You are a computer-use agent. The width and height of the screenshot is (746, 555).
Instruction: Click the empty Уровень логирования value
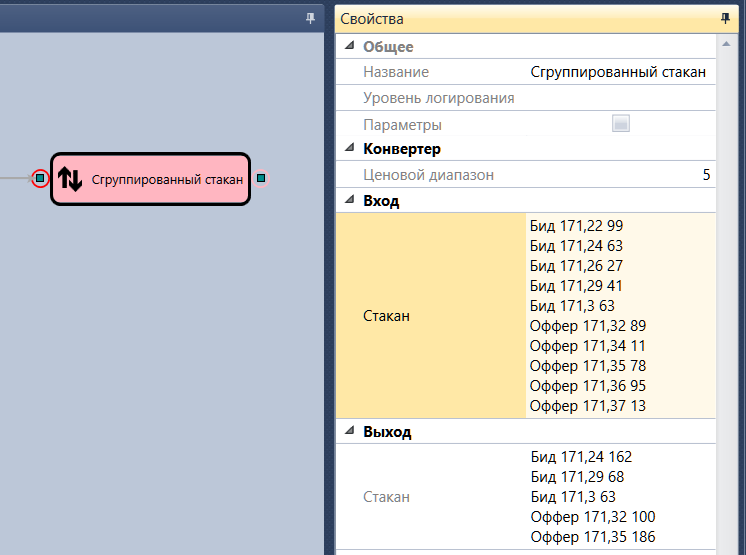coord(620,98)
